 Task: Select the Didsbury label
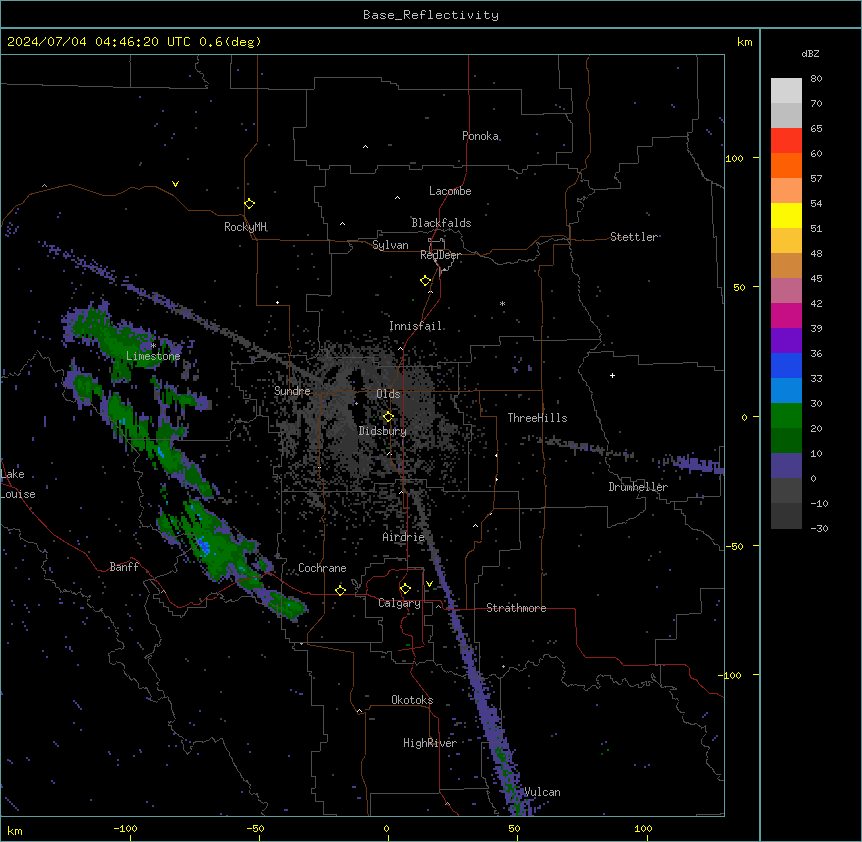(x=383, y=431)
